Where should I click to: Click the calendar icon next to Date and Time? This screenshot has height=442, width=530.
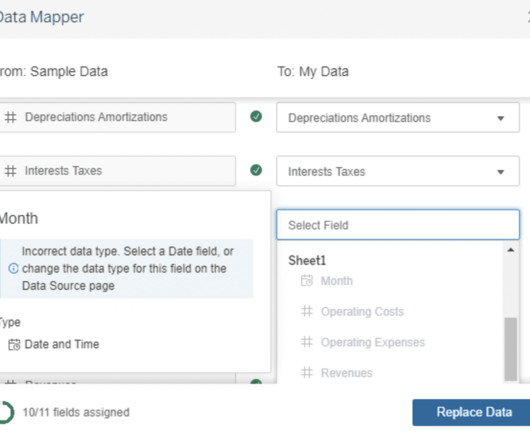pyautogui.click(x=14, y=345)
